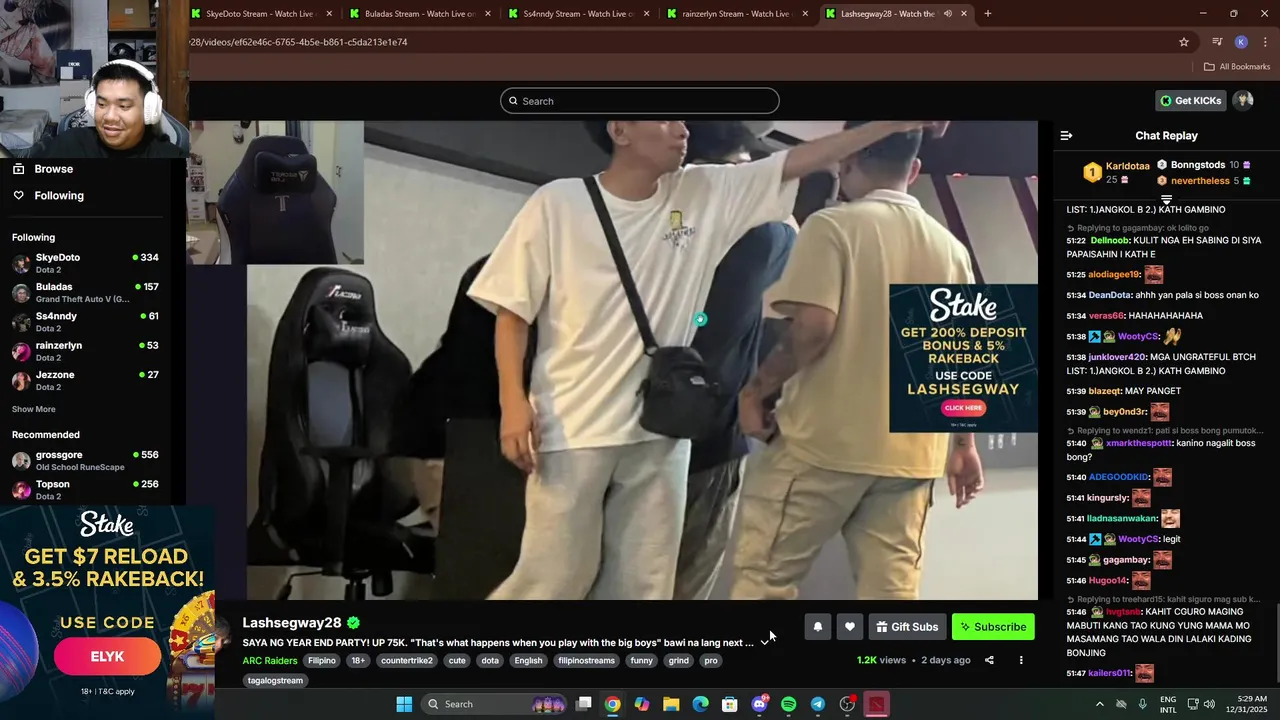The height and width of the screenshot is (720, 1280).
Task: Click the address bar URL
Action: click(x=298, y=42)
